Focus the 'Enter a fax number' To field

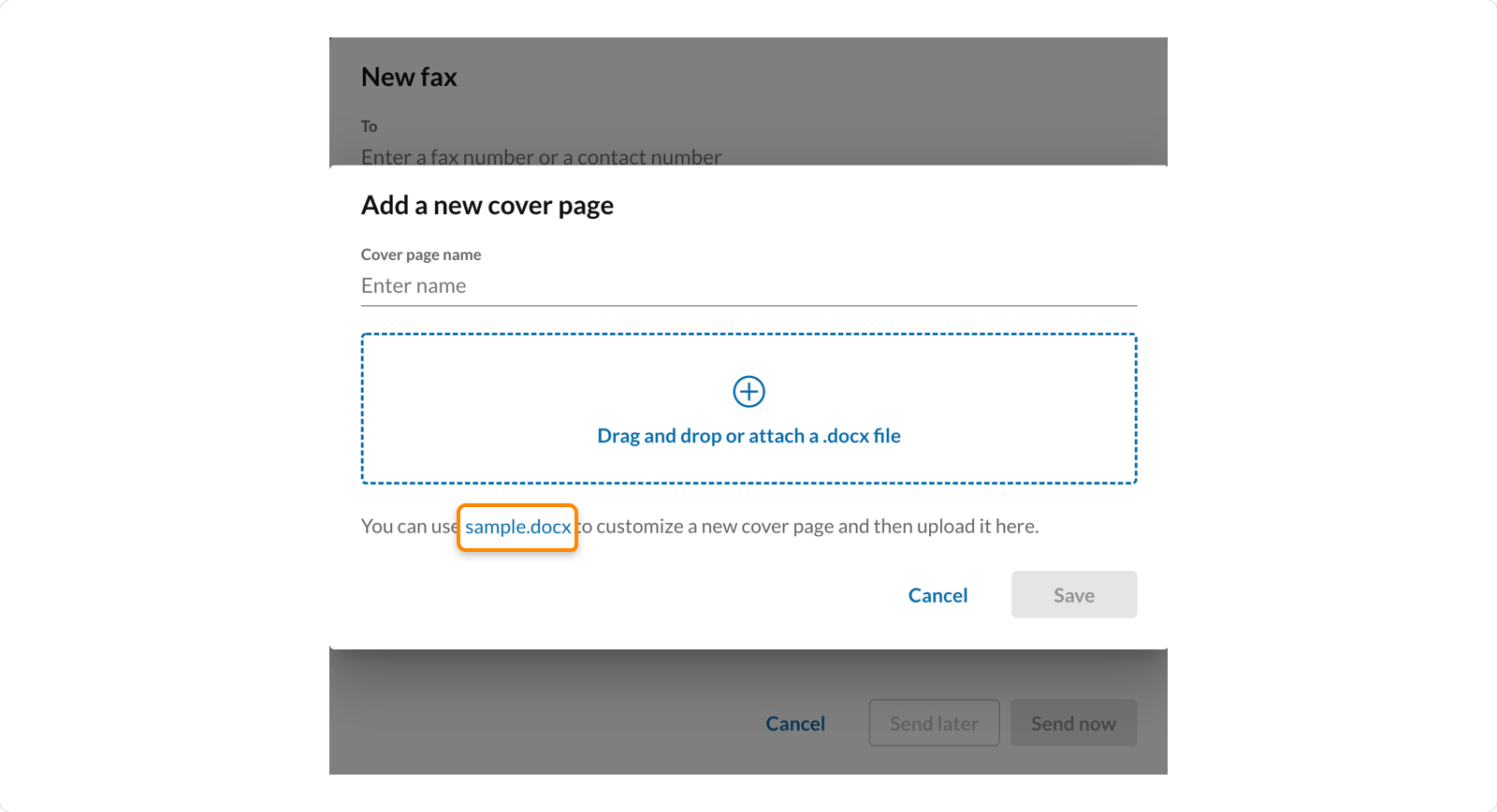point(541,156)
